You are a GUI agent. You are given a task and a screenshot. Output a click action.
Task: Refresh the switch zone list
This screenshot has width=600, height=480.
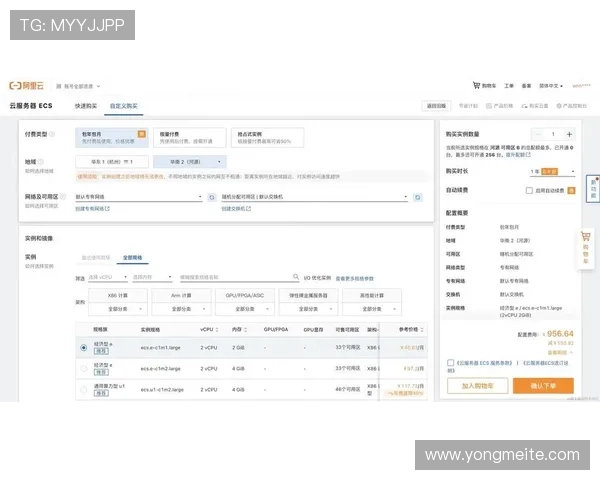coord(417,197)
